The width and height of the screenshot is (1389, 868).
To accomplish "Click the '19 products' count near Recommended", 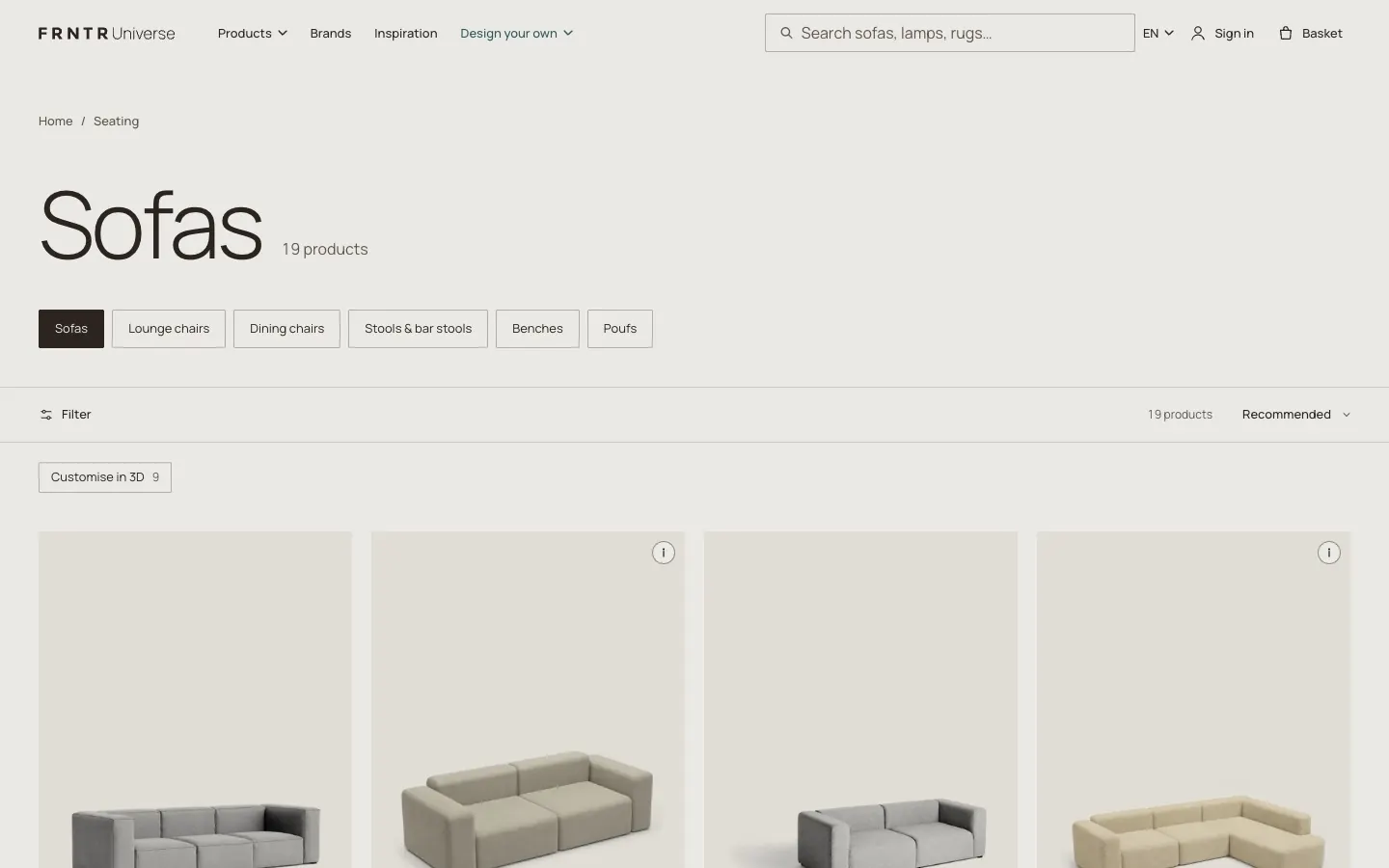I will point(1180,415).
